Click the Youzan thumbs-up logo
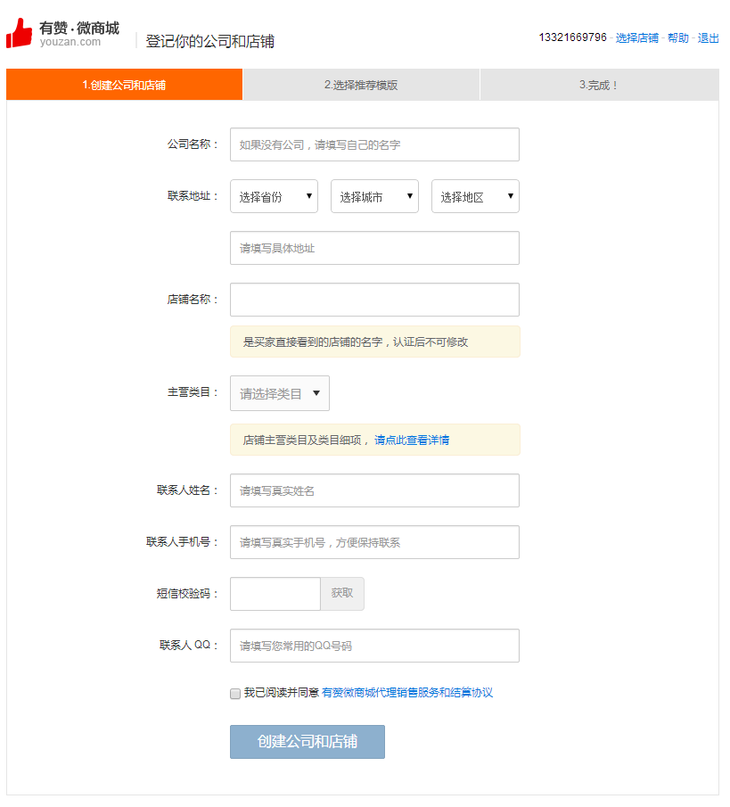 (20, 34)
